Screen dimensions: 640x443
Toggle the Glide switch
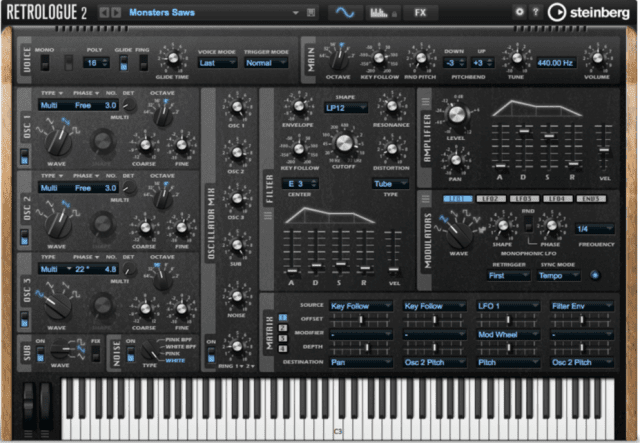coord(123,63)
